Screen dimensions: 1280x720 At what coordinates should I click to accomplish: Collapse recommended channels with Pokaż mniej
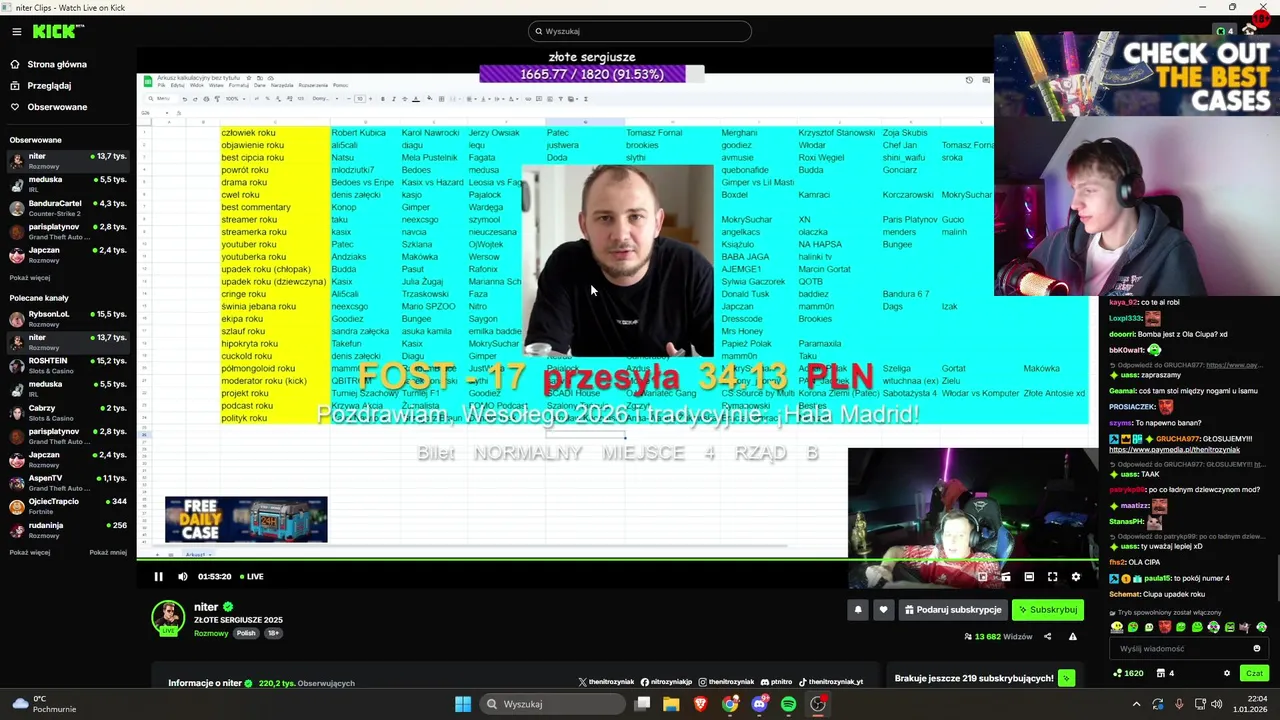tap(108, 552)
